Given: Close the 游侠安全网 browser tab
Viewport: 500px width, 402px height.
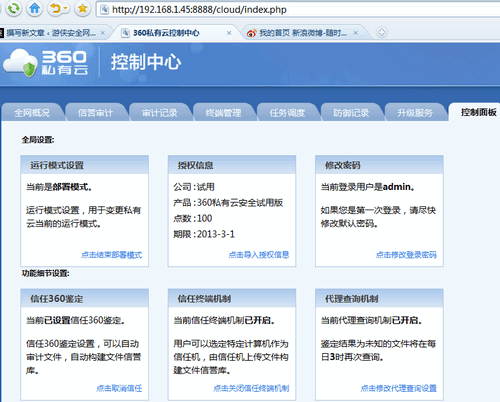Looking at the screenshot, I should tap(103, 33).
